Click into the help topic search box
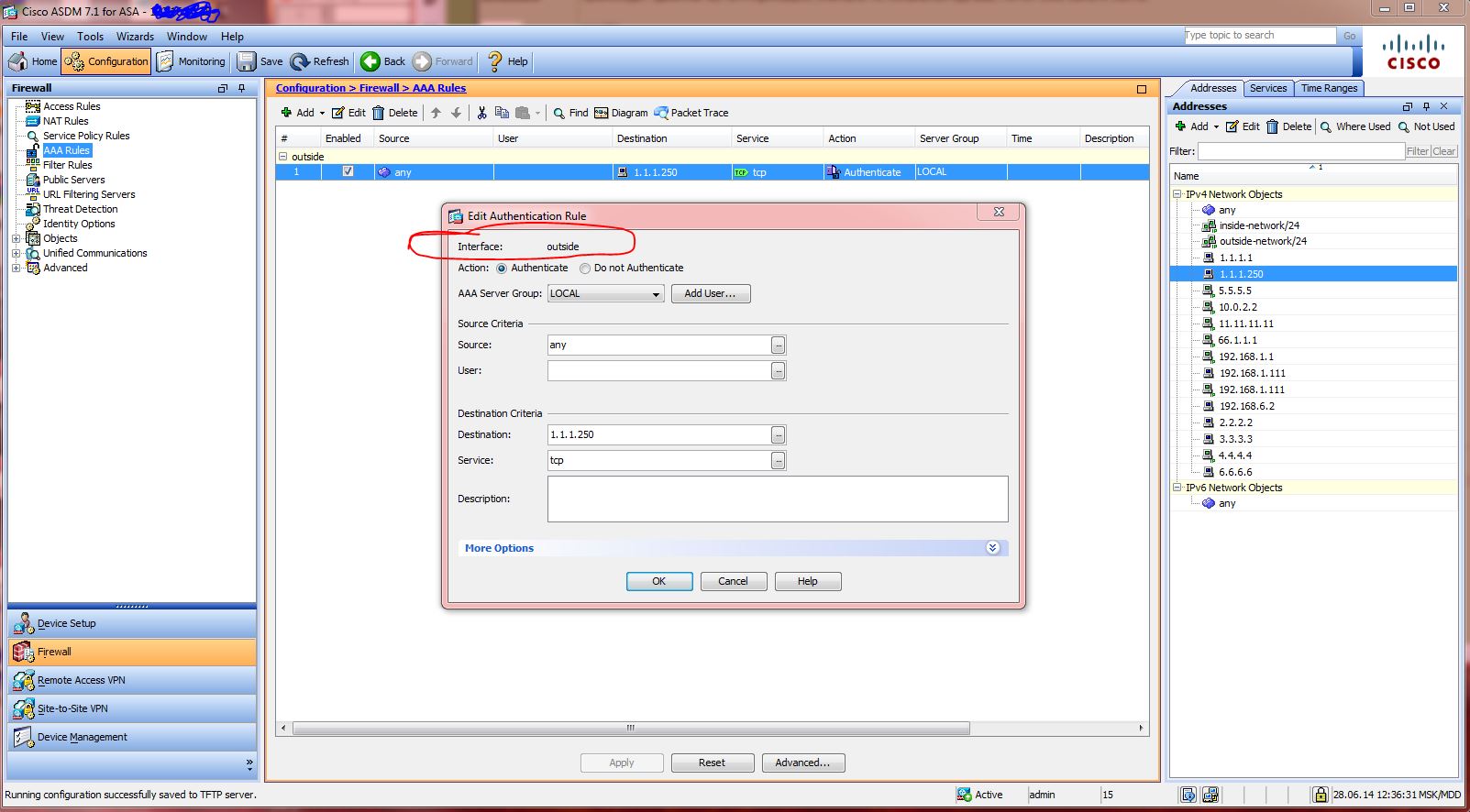Viewport: 1470px width, 812px height. [1259, 35]
